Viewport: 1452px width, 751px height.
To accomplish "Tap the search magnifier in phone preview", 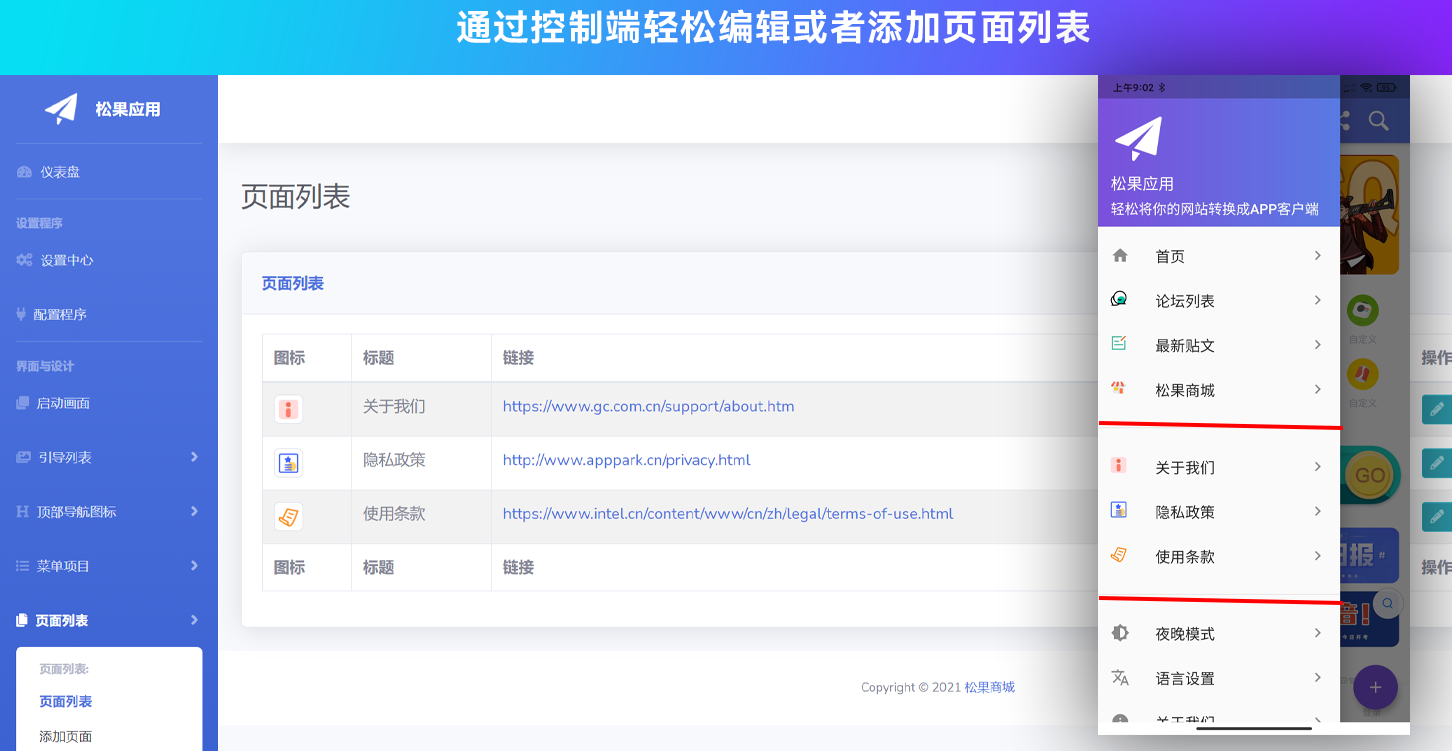I will pyautogui.click(x=1379, y=121).
